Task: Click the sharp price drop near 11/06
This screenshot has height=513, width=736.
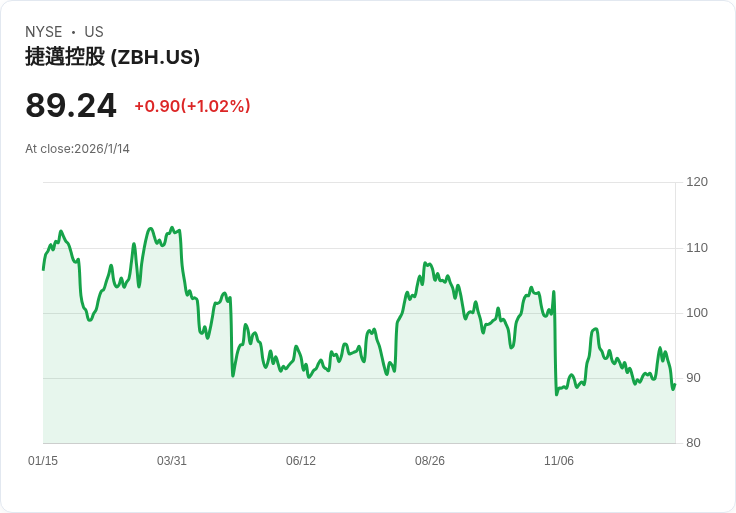Action: pyautogui.click(x=555, y=343)
